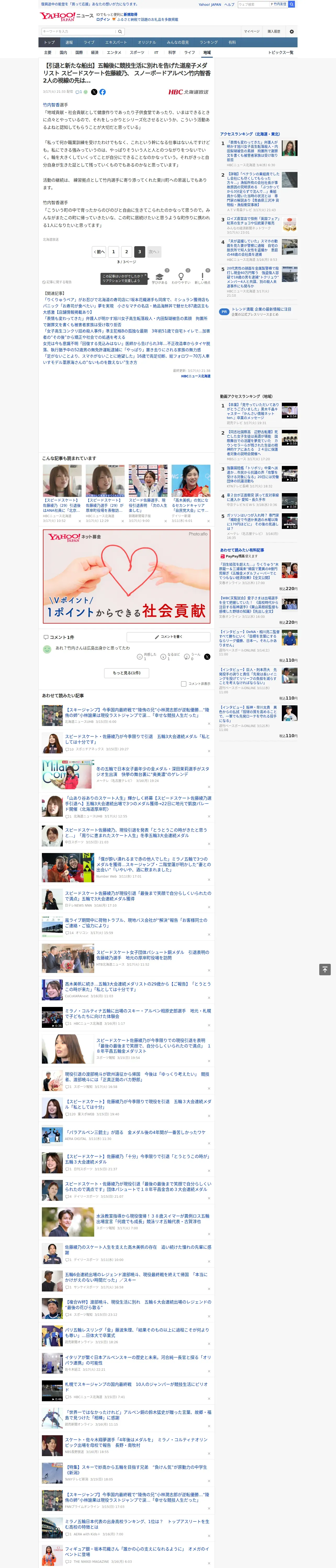Open the ランキング tab

click(x=209, y=43)
